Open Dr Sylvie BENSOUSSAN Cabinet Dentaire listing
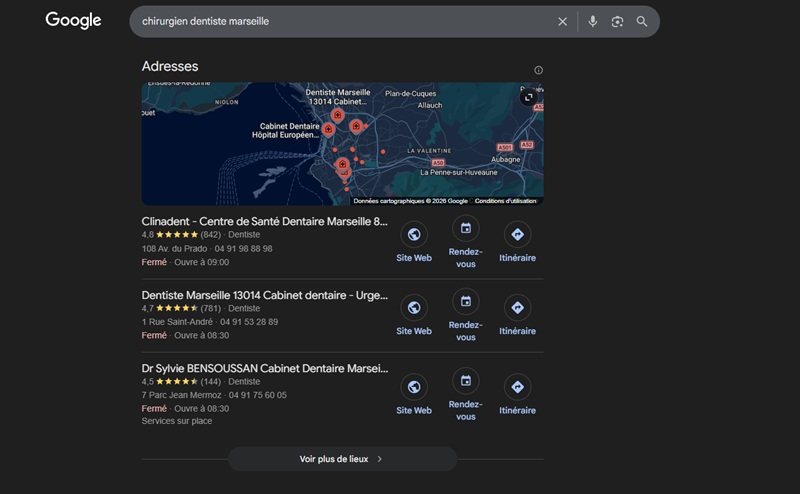This screenshot has height=494, width=800. coord(264,368)
